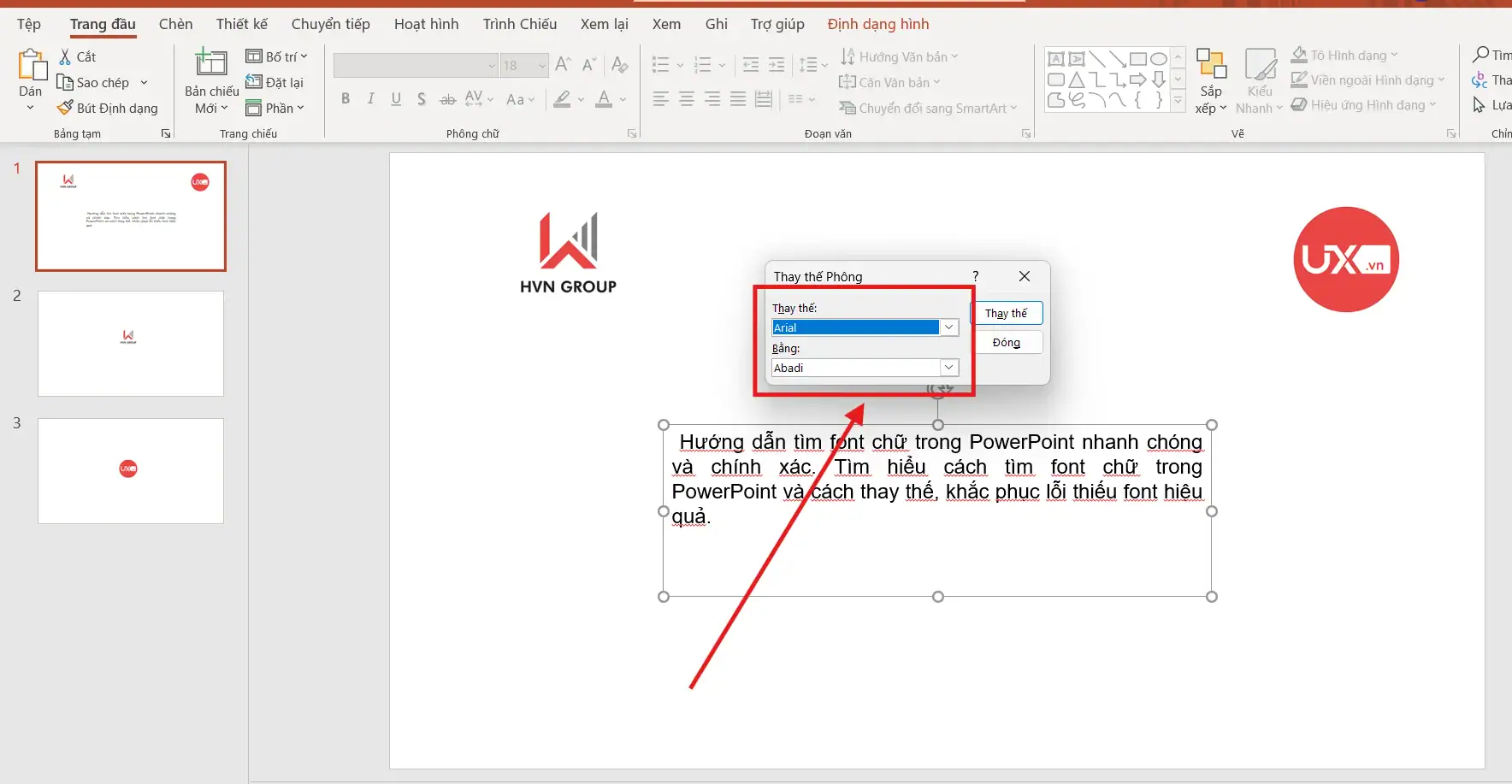Toggle bold formatting in Phông chữ group
Viewport: 1512px width, 784px height.
coord(346,99)
